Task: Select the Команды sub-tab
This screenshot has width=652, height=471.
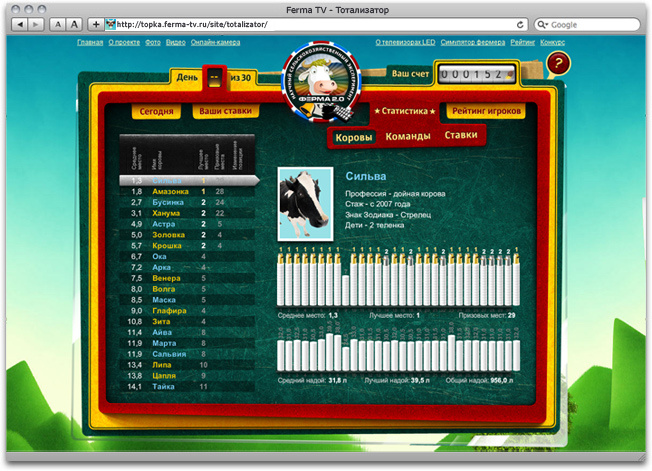Action: tap(408, 136)
